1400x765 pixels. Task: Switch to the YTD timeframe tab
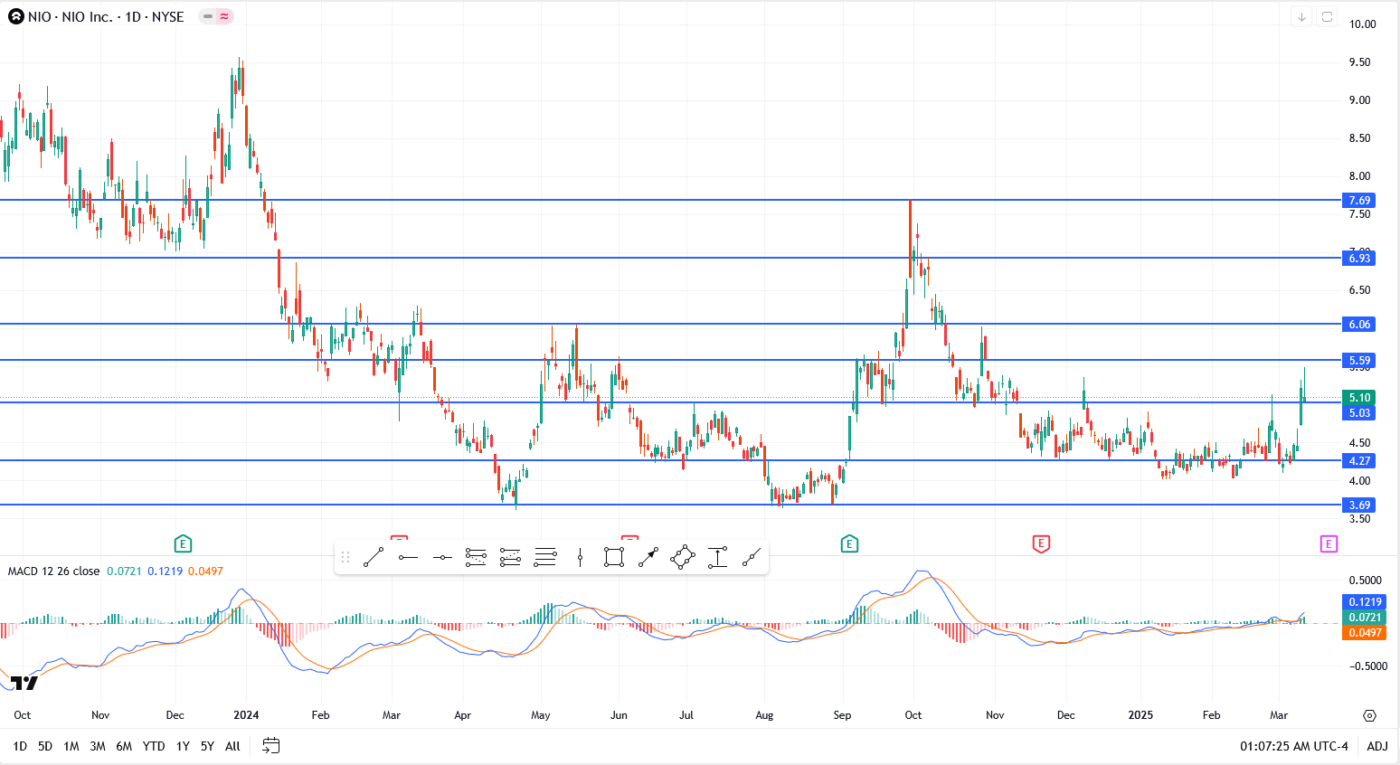[x=153, y=746]
